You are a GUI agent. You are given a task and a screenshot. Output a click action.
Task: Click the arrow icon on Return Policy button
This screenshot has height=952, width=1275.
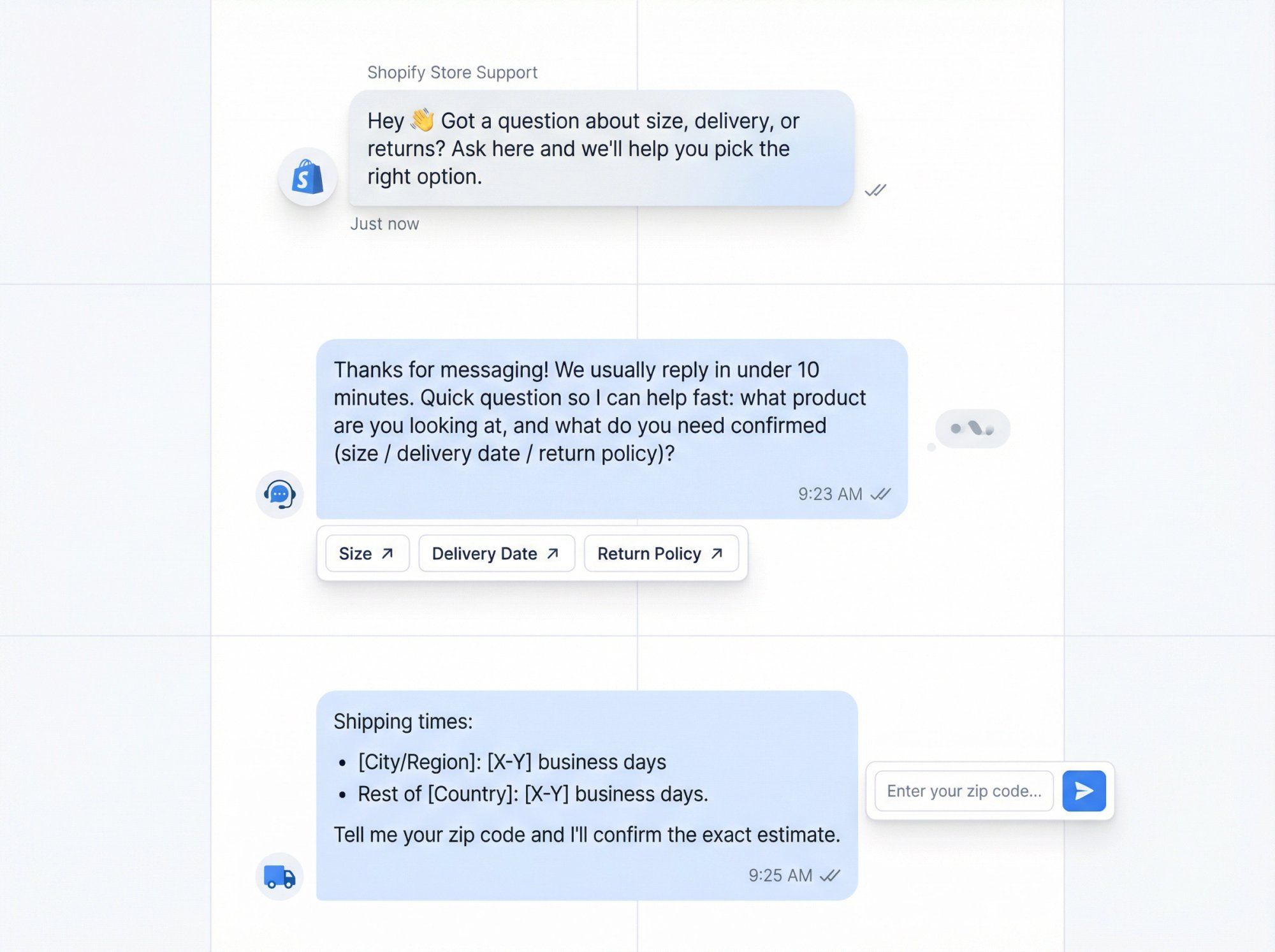tap(716, 553)
